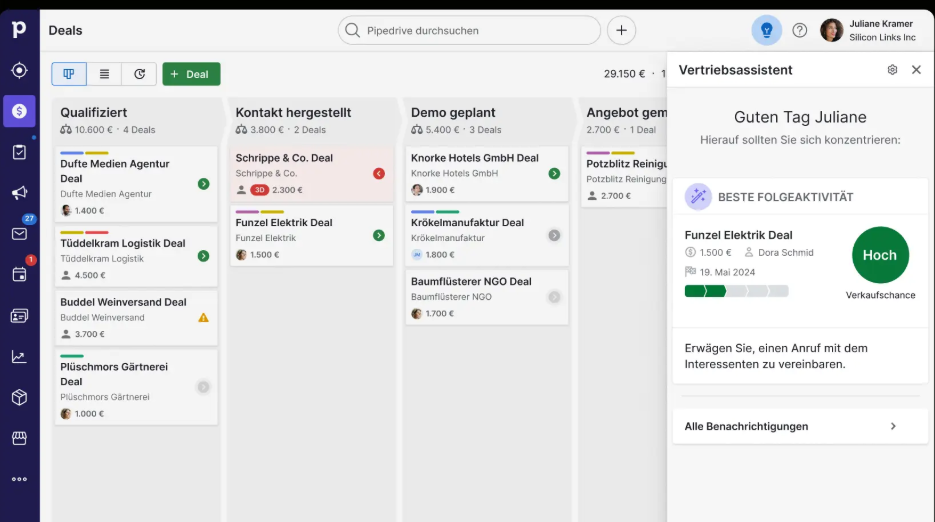Open Dufte Medien Agentur Deal card
935x522 pixels.
click(x=136, y=184)
